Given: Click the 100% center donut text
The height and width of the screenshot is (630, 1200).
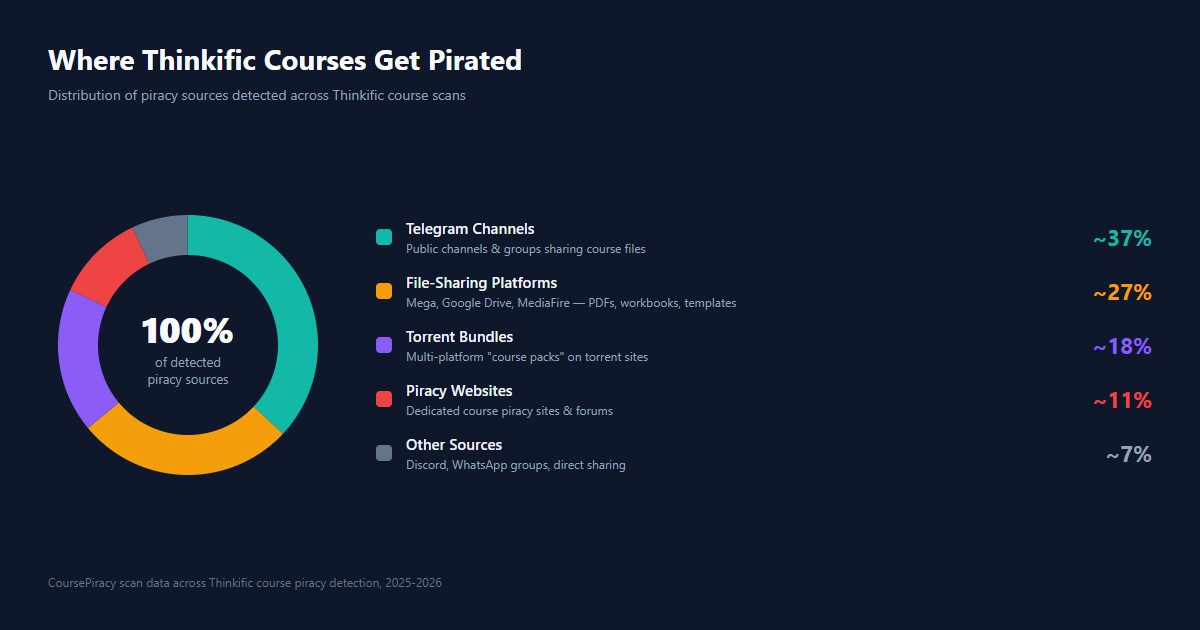Looking at the screenshot, I should coord(187,331).
